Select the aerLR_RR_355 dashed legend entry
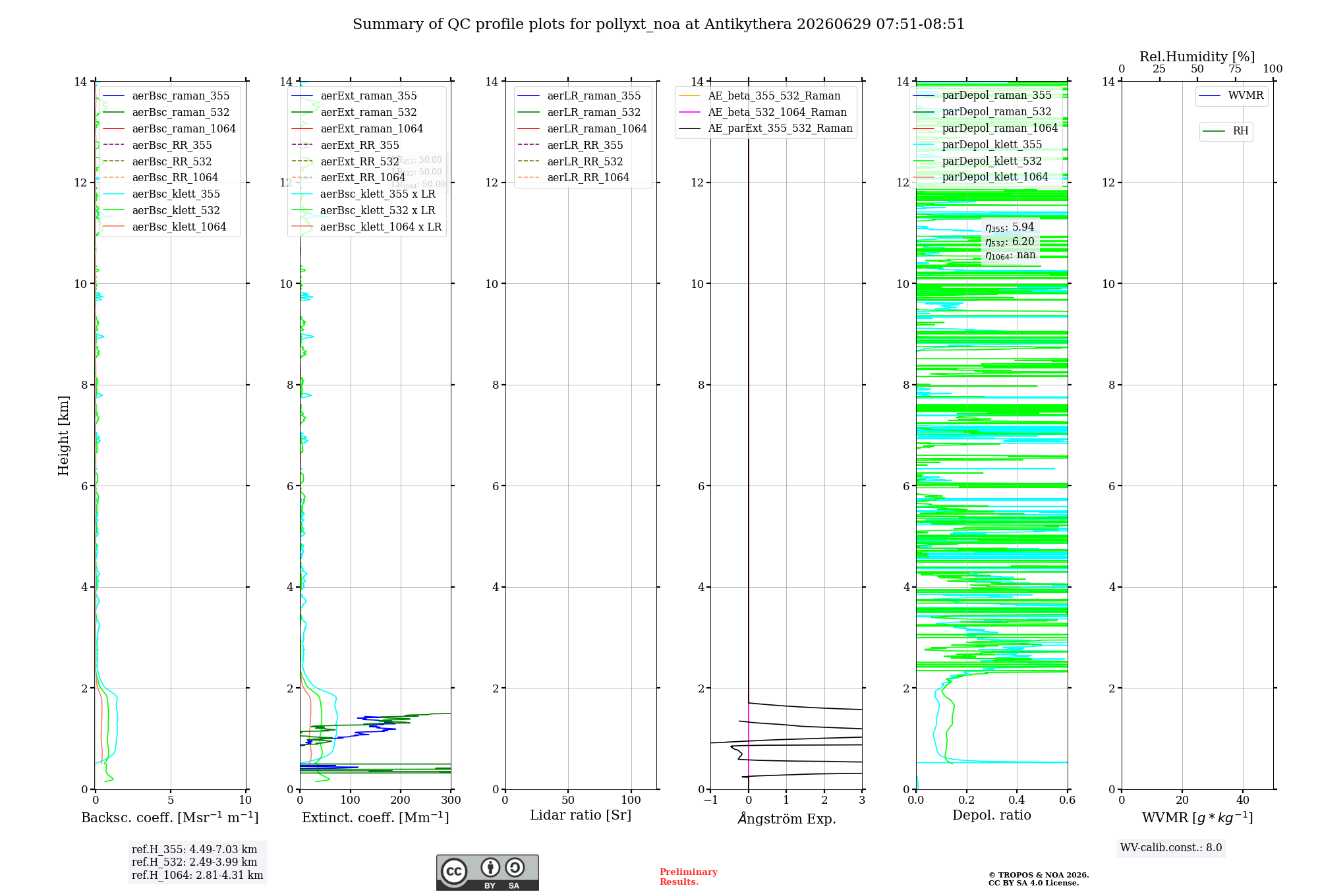This screenshot has width=1318, height=896. tap(571, 146)
